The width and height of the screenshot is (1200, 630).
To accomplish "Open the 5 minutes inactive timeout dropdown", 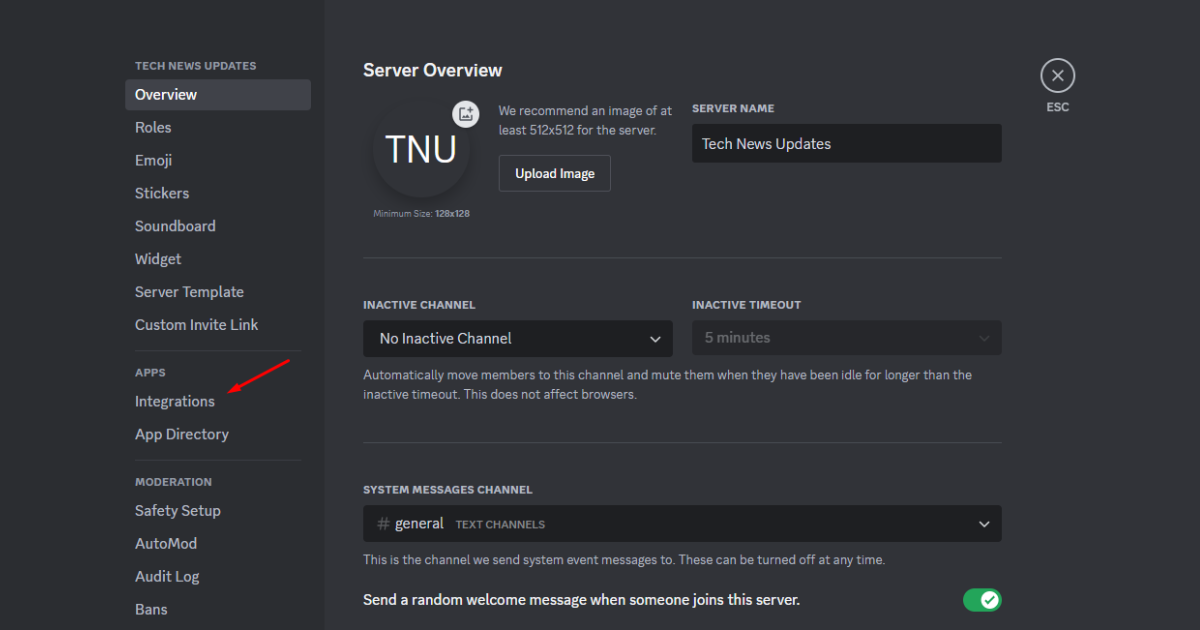I will [847, 338].
